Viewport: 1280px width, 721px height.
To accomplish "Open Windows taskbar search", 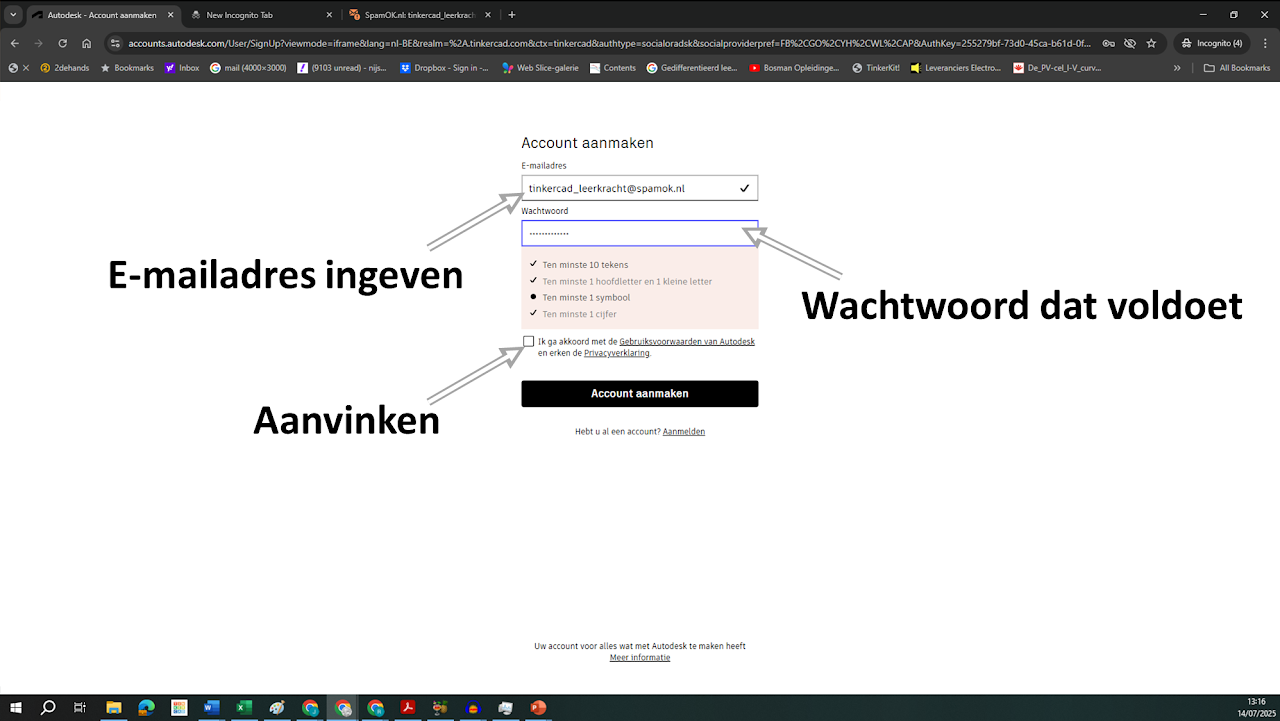I will tap(48, 707).
